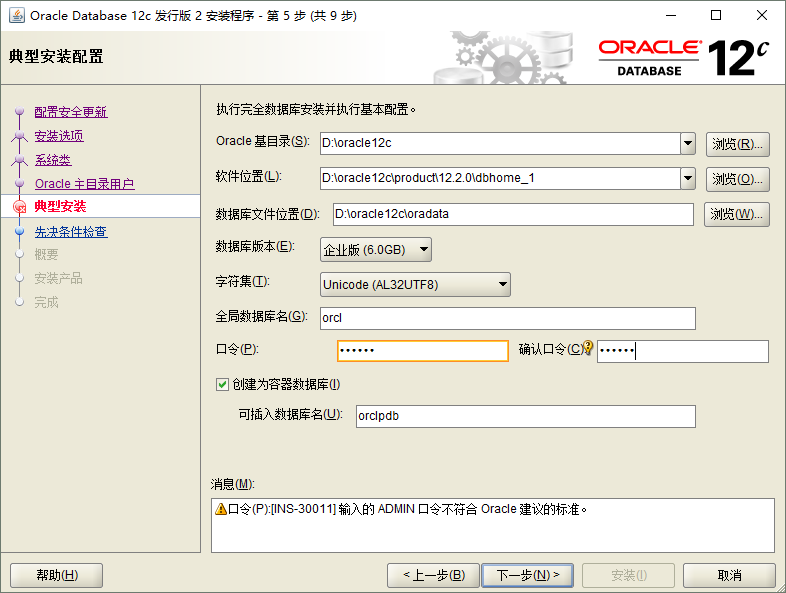Click the red current-step marker beside 典型安装
Viewport: 786px width, 593px height.
pyautogui.click(x=20, y=207)
